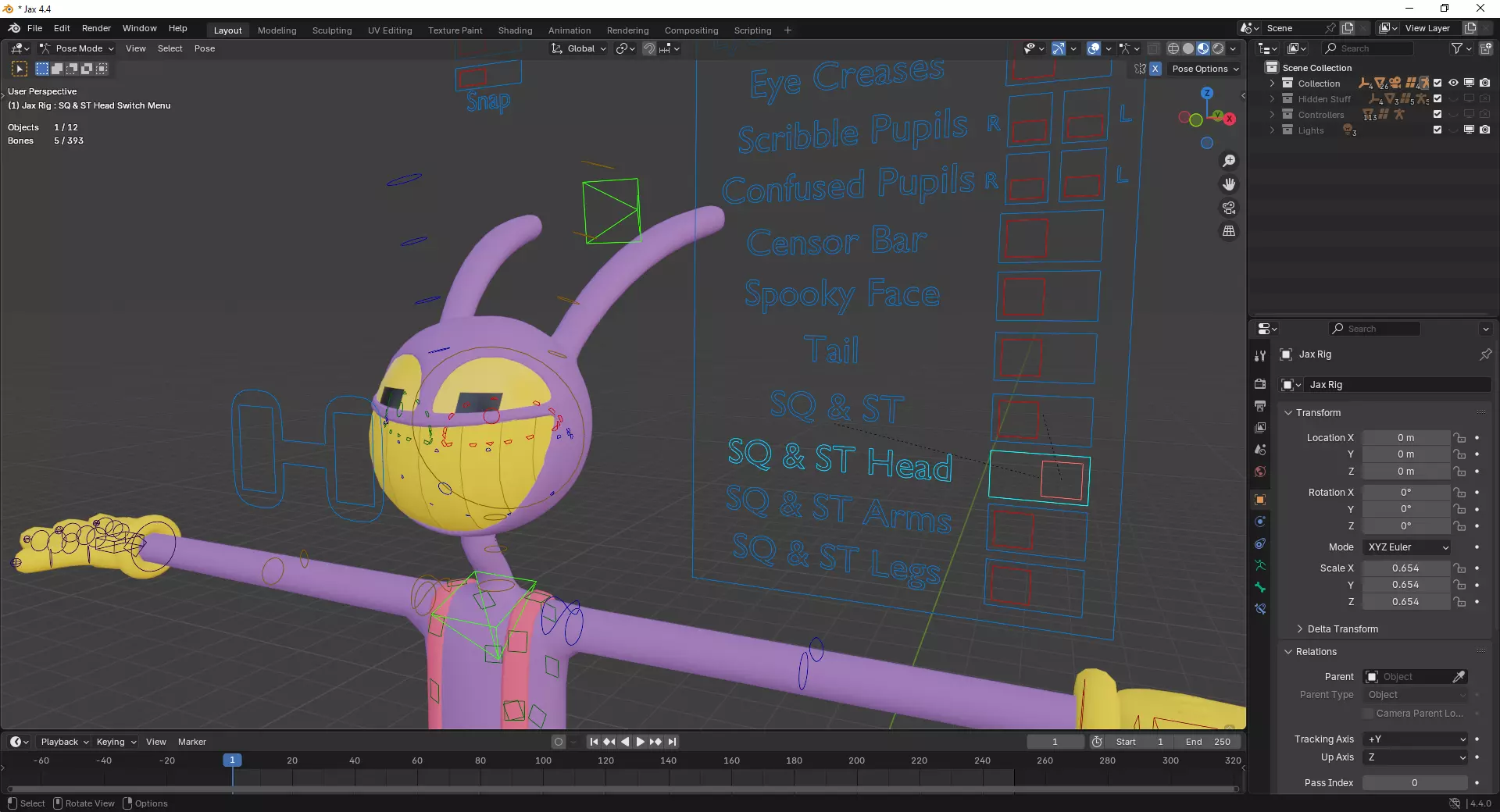Open the Scene properties tab
Screen dimensions: 1500x812
[x=1260, y=450]
